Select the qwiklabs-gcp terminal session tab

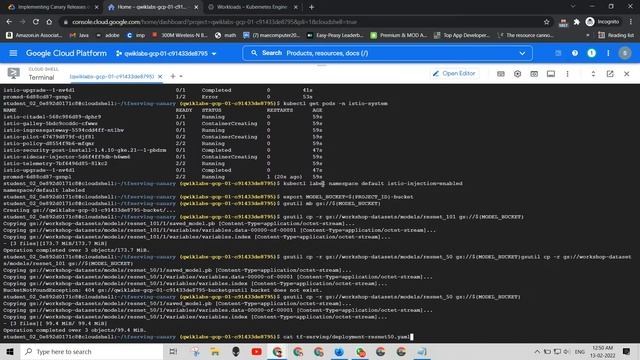[111, 76]
